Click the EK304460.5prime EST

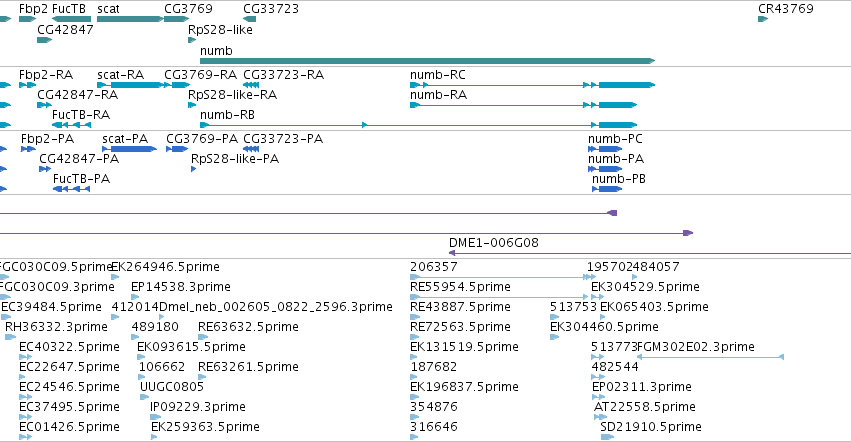(x=554, y=337)
